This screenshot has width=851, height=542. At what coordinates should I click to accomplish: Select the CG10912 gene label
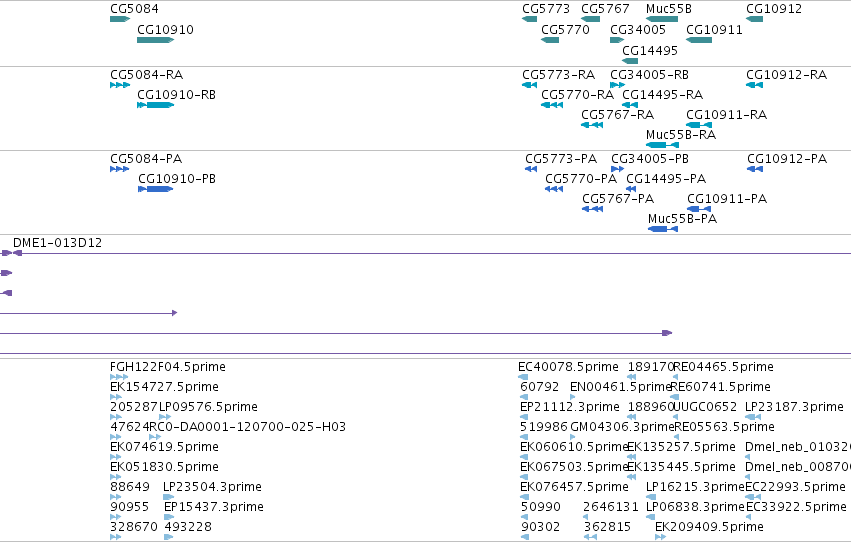point(774,9)
